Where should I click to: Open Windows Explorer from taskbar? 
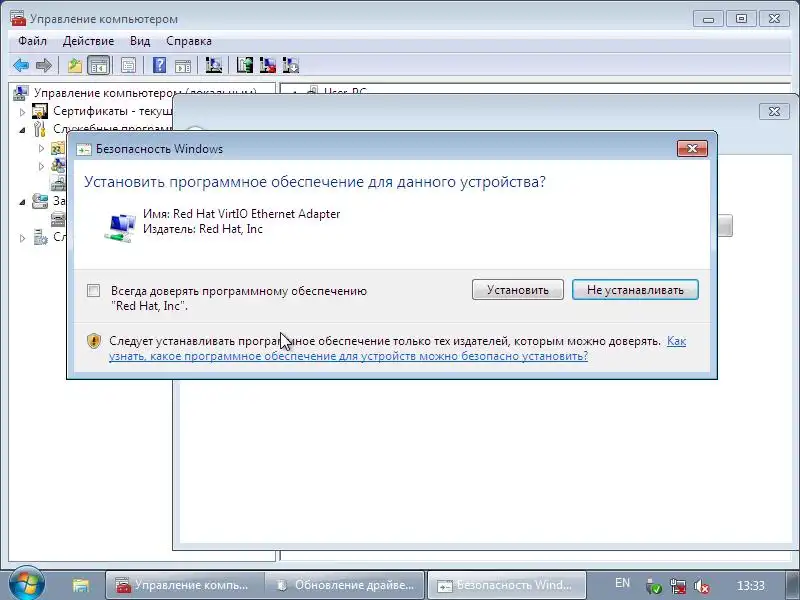pos(80,585)
